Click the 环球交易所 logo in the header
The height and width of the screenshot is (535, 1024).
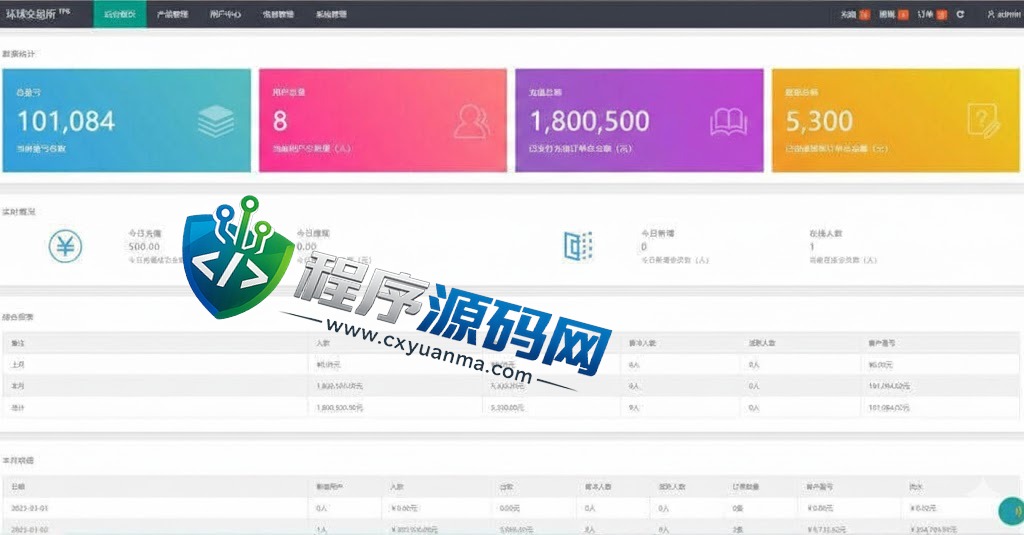coord(37,13)
